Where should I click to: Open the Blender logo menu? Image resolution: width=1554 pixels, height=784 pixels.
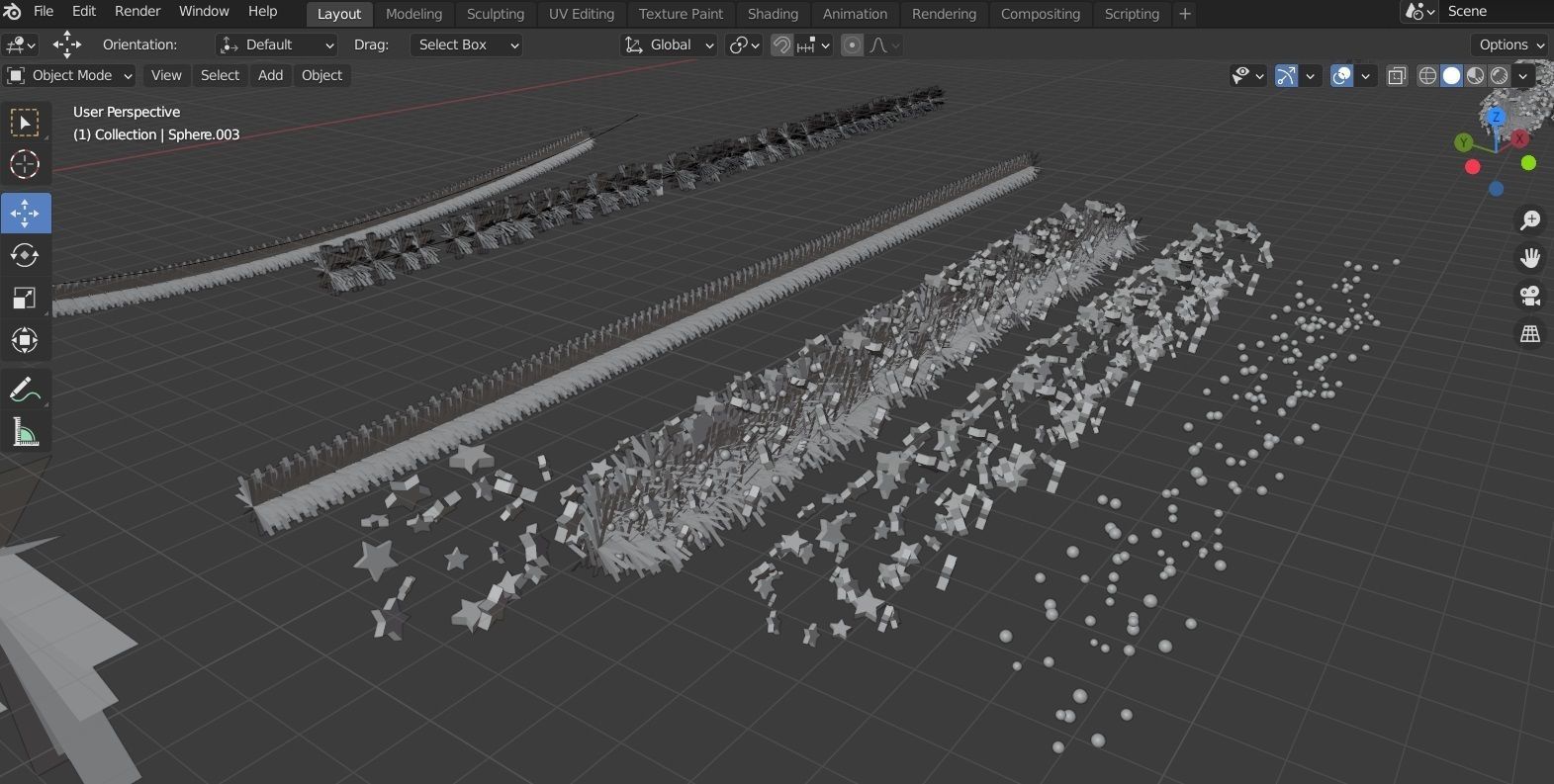click(x=12, y=11)
